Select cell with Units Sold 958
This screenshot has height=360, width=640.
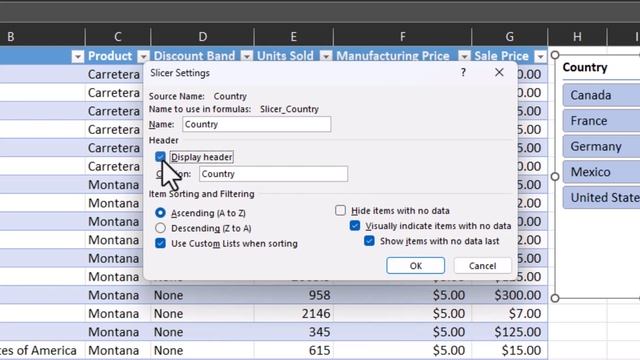tap(293, 295)
